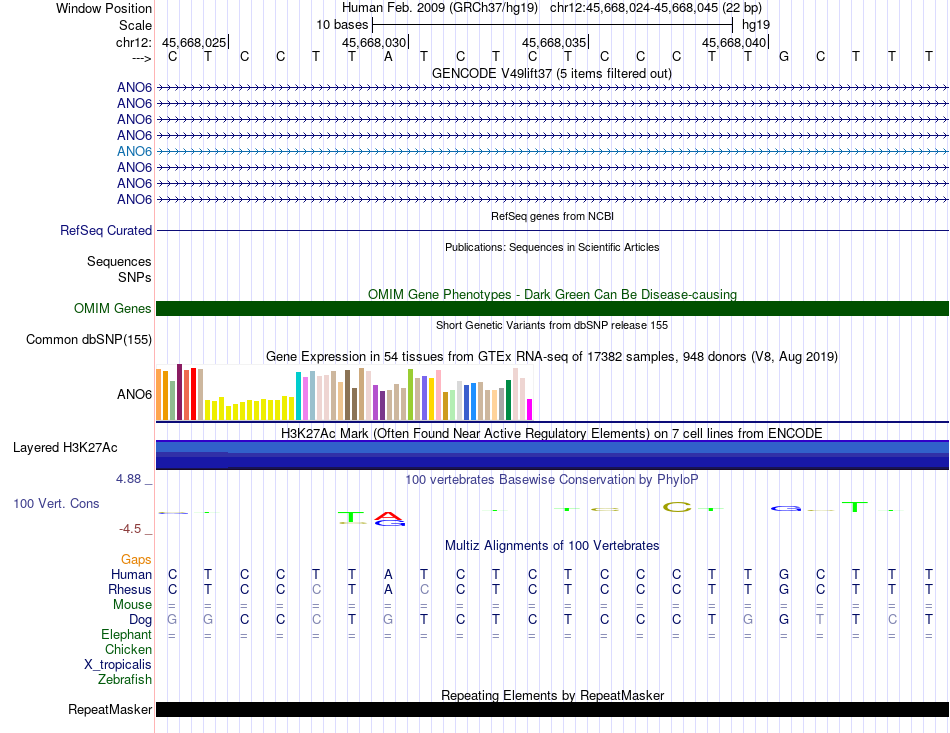Click the Dog species label
The height and width of the screenshot is (733, 950).
[x=140, y=620]
